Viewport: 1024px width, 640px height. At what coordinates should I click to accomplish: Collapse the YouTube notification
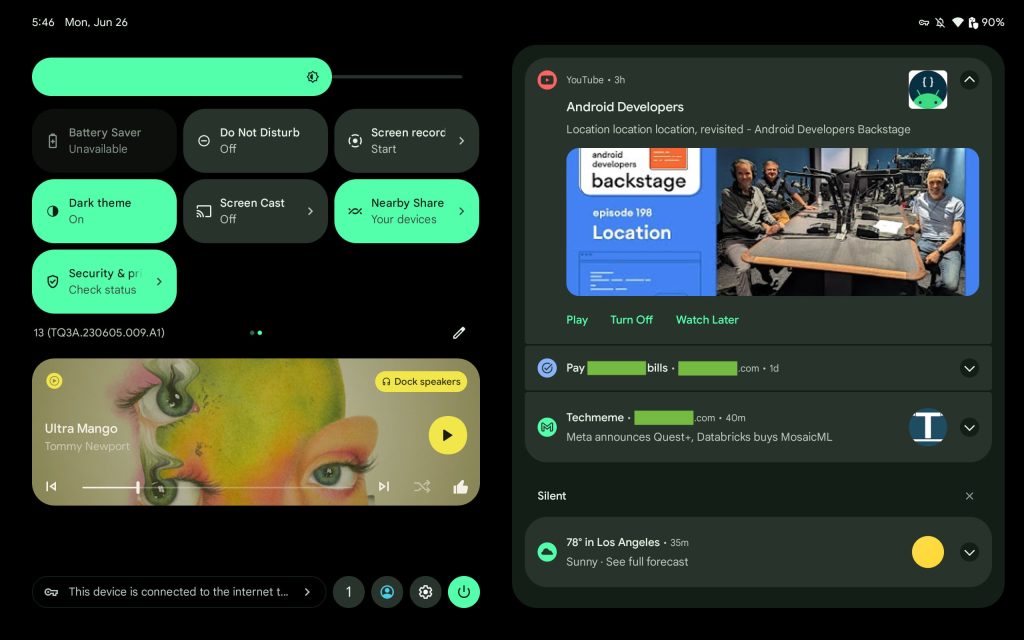tap(968, 80)
